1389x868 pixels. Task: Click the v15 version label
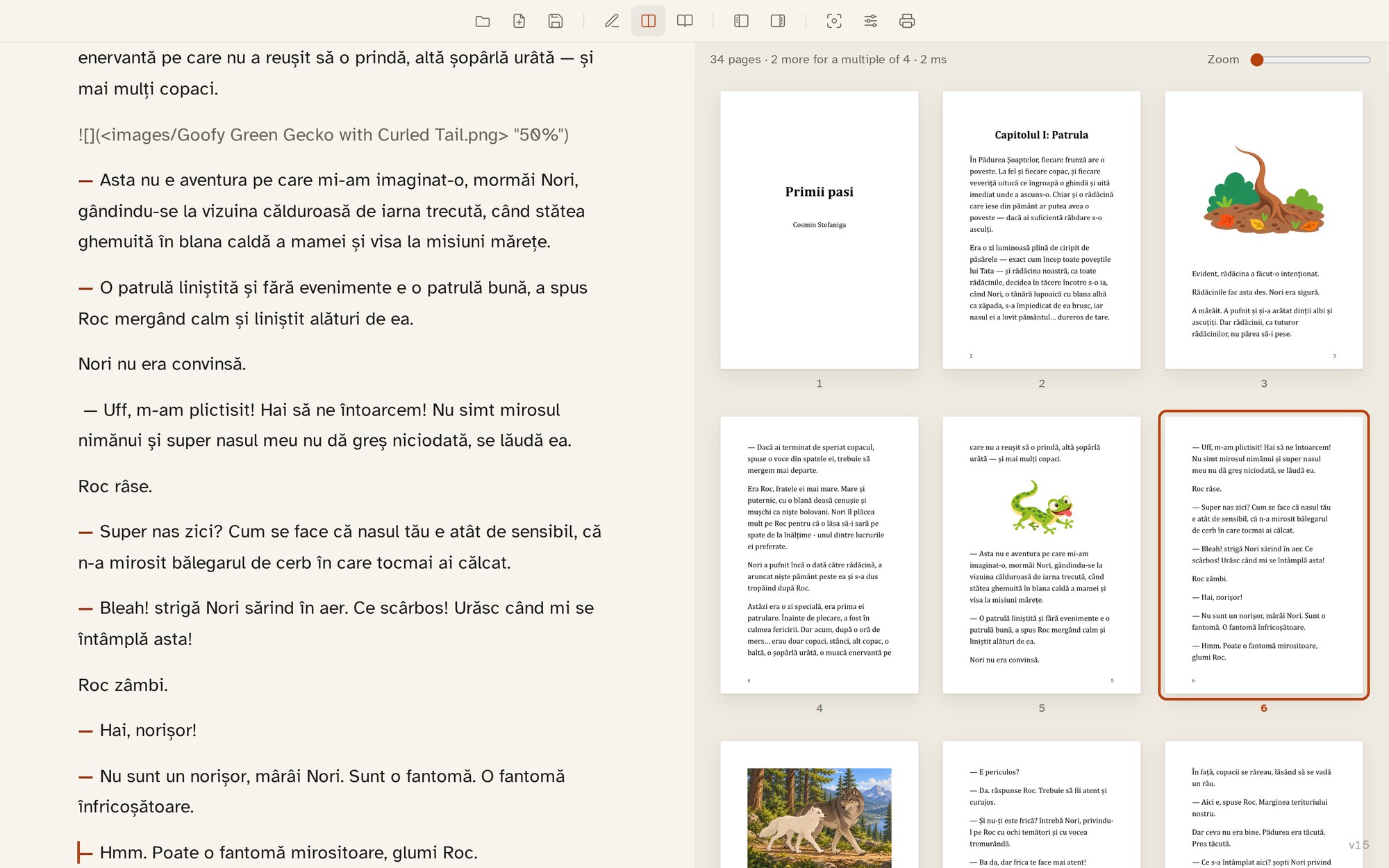(1358, 845)
